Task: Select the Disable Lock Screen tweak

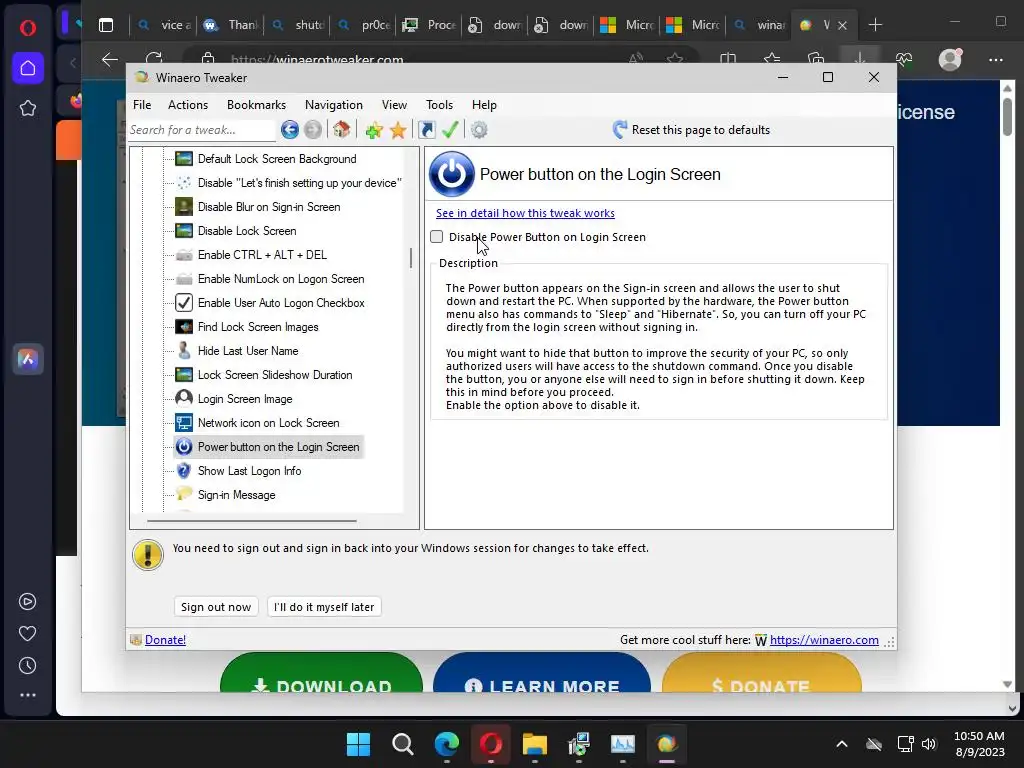Action: (x=236, y=231)
